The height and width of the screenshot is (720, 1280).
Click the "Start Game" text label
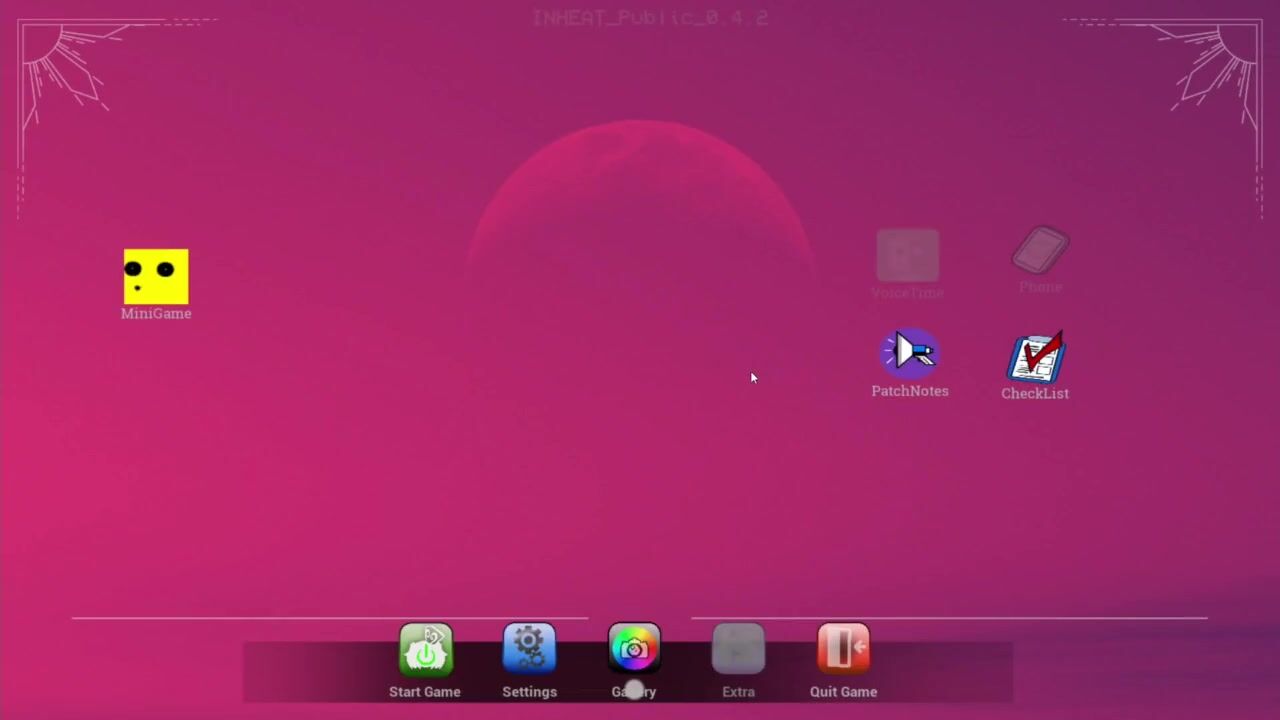[x=425, y=692]
